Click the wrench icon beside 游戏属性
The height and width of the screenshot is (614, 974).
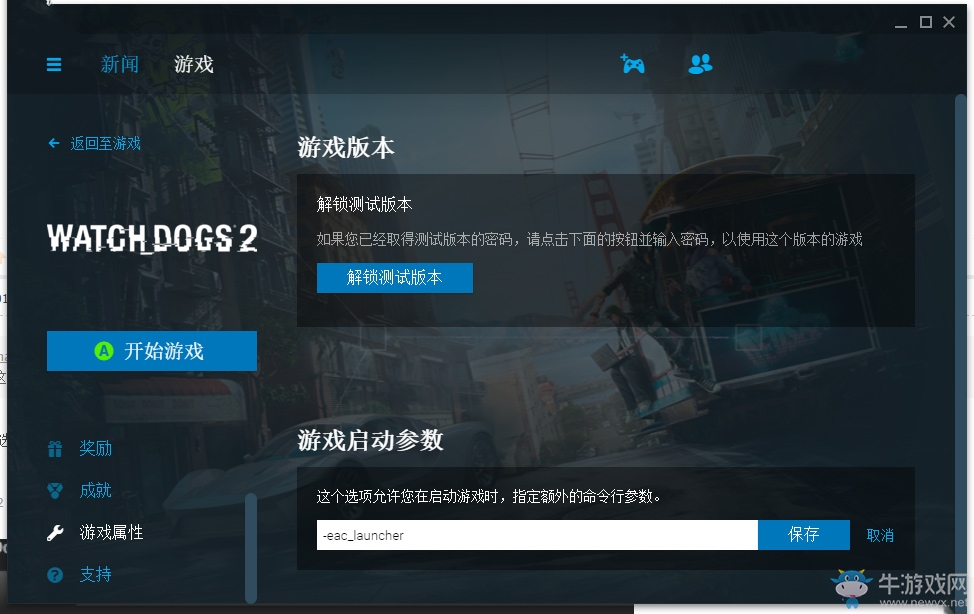click(x=55, y=533)
